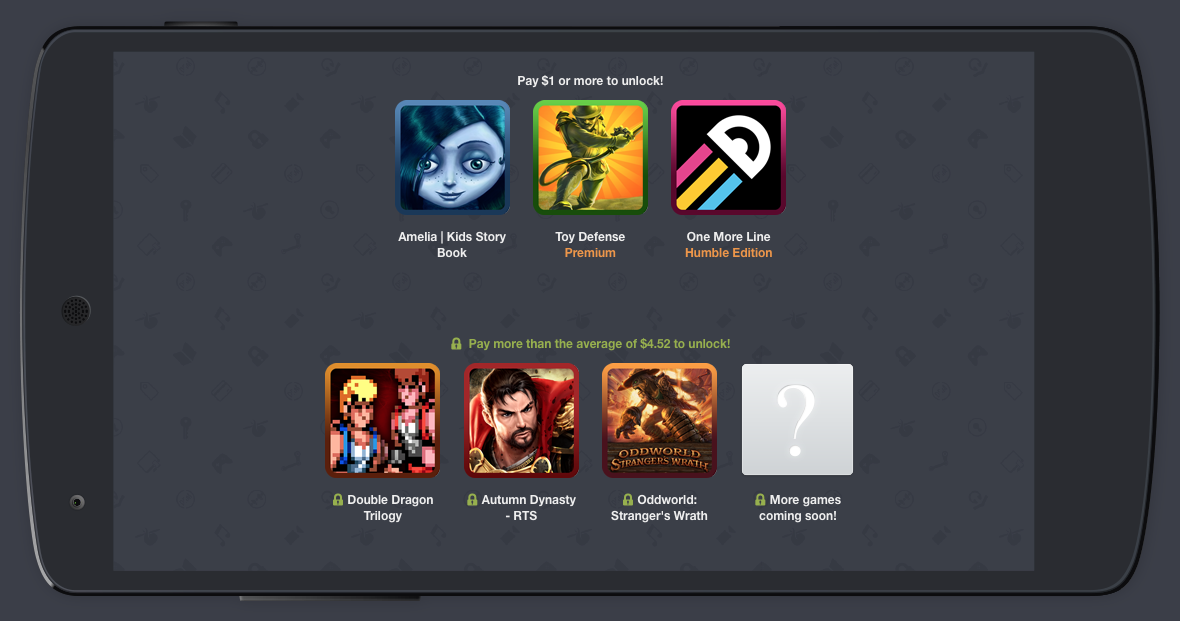The width and height of the screenshot is (1180, 621).
Task: Click the lock icon beside More games
Action: click(760, 499)
